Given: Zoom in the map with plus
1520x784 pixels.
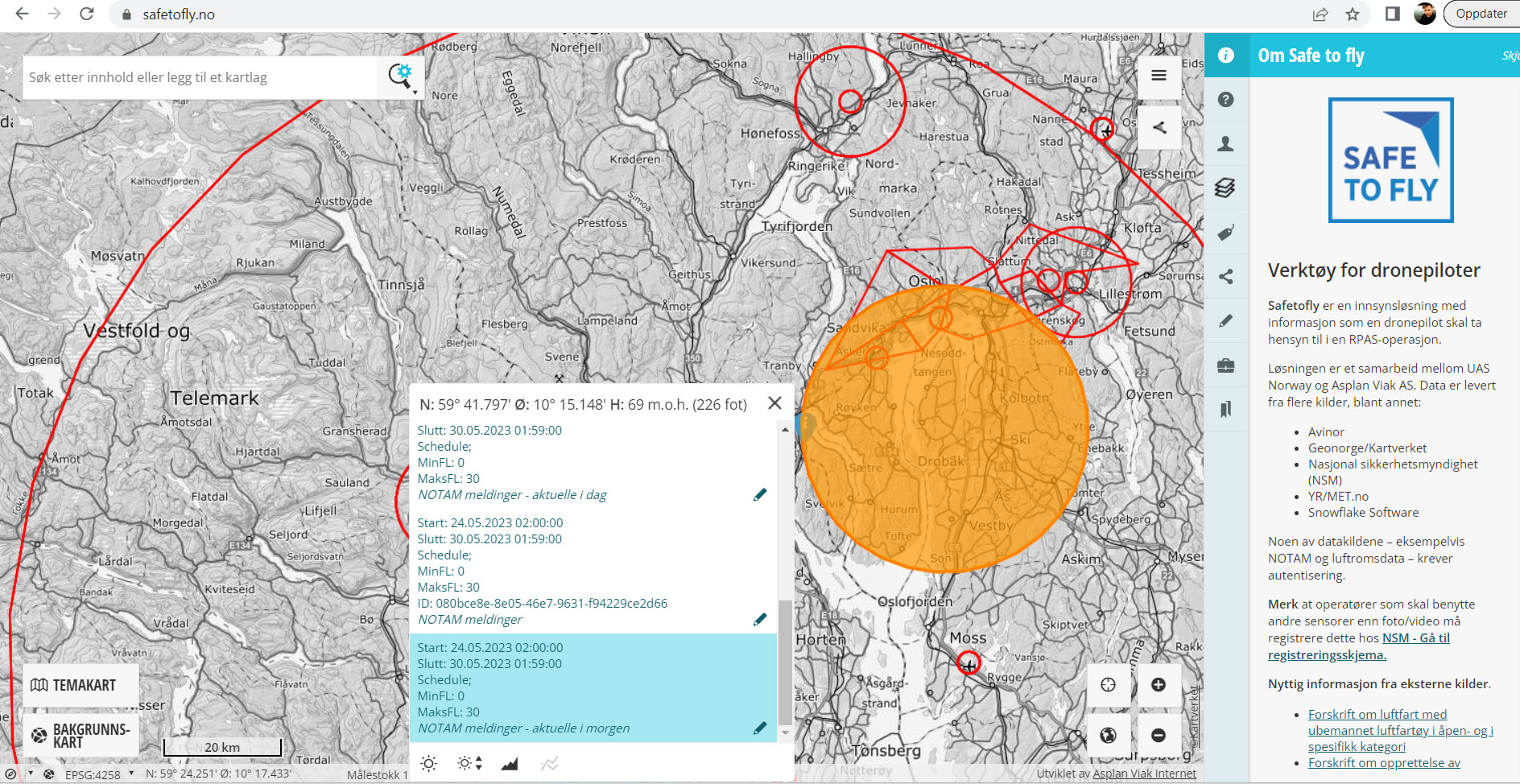Looking at the screenshot, I should 1159,685.
